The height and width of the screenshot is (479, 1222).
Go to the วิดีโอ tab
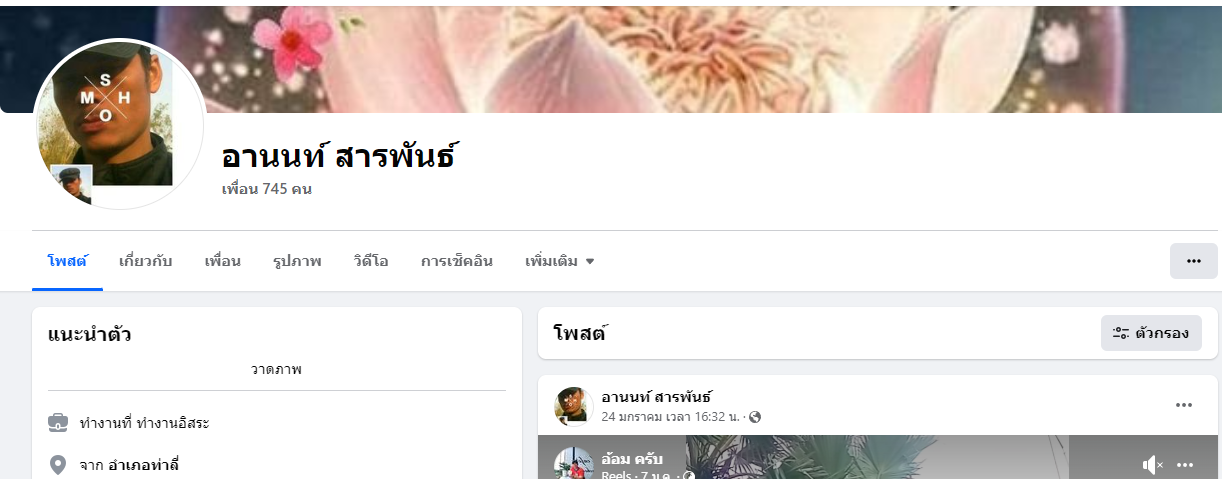coord(371,261)
